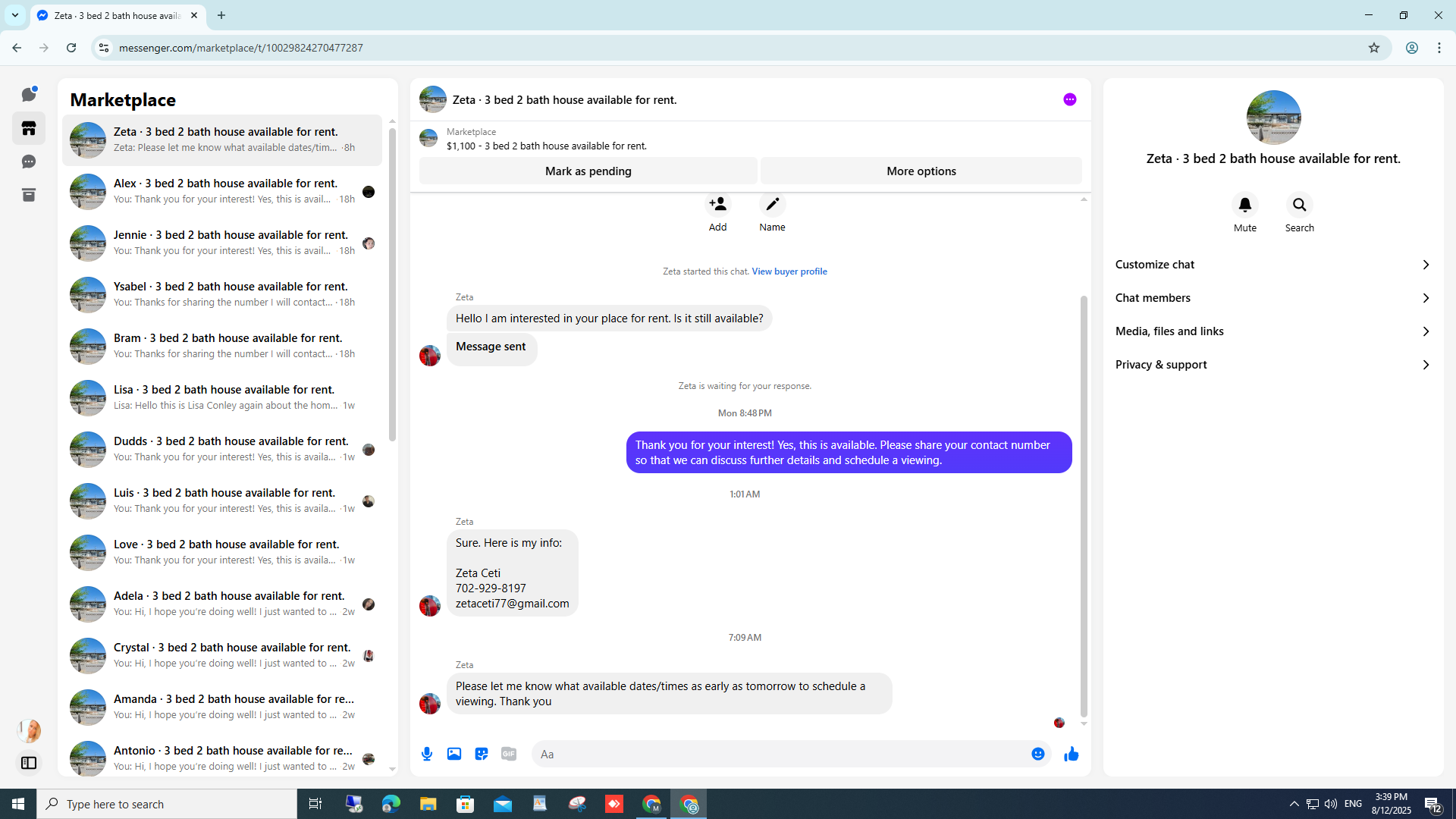Toggle the conversation info panel button
This screenshot has width=1456, height=819.
click(x=1069, y=99)
